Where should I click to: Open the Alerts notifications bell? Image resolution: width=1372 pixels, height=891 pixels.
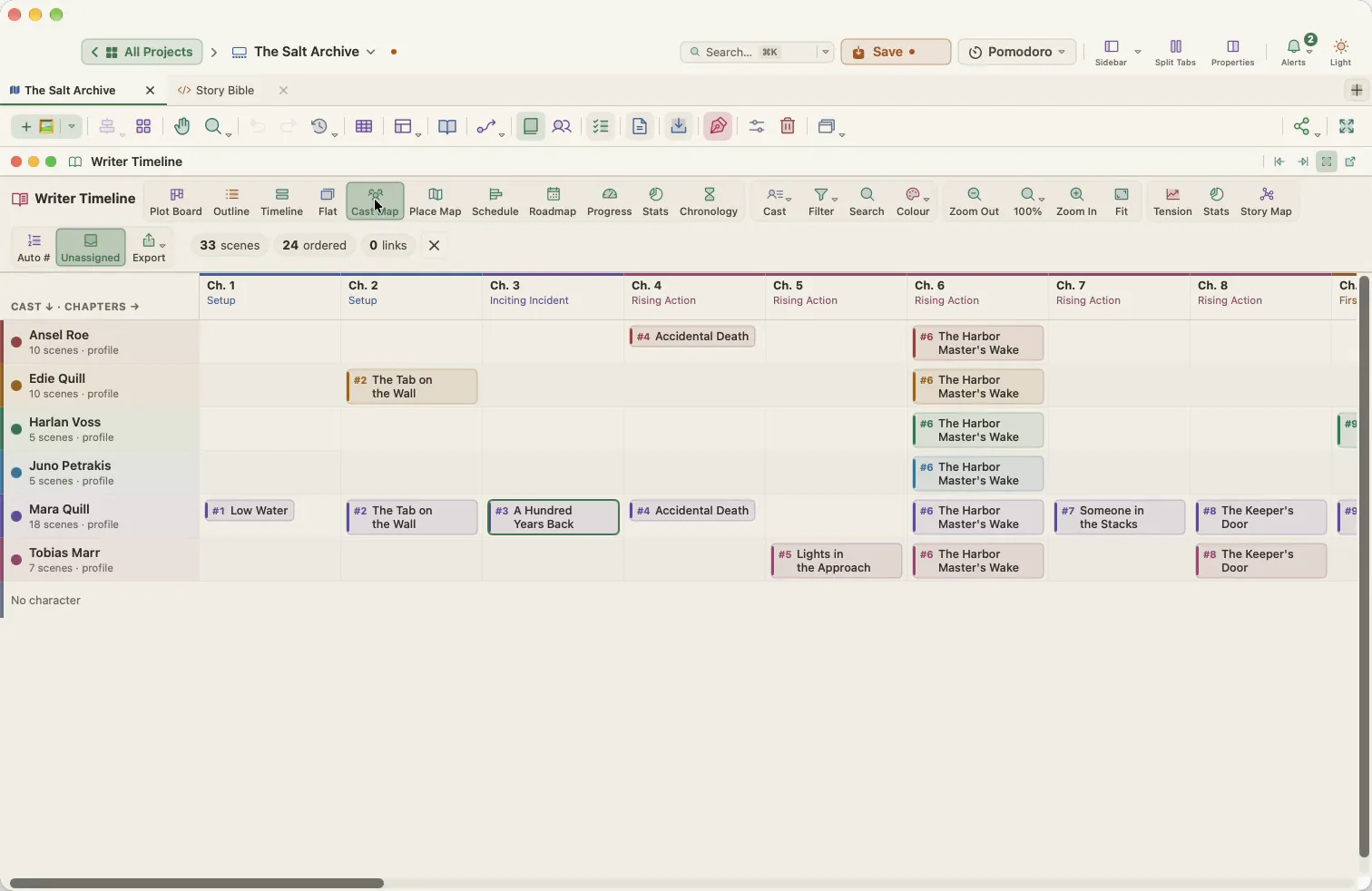[1294, 52]
